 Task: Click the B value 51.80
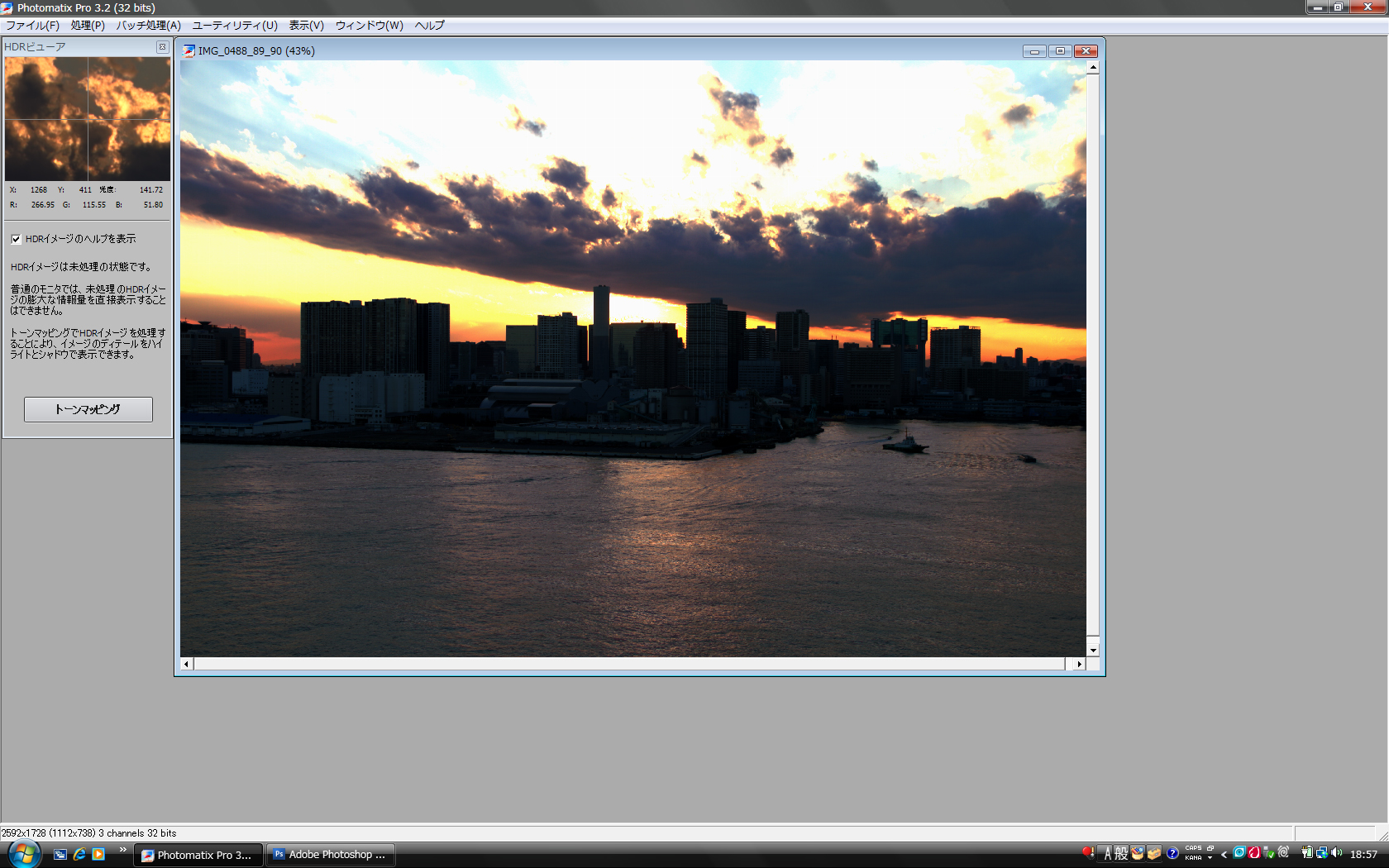[x=153, y=205]
